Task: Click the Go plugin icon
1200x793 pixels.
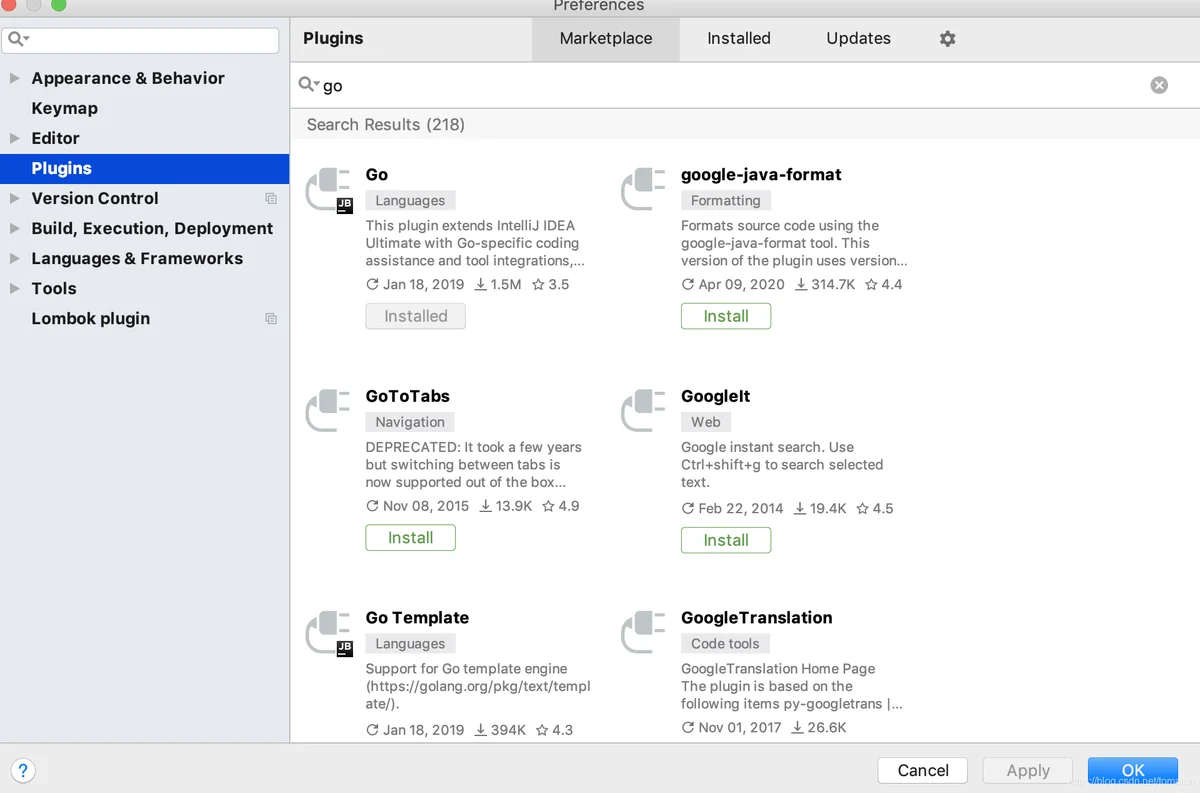Action: point(329,190)
